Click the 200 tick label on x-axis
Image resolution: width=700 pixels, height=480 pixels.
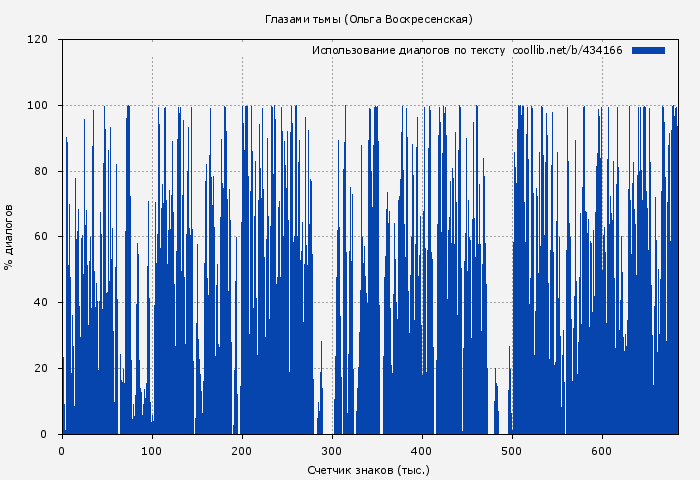pyautogui.click(x=242, y=450)
